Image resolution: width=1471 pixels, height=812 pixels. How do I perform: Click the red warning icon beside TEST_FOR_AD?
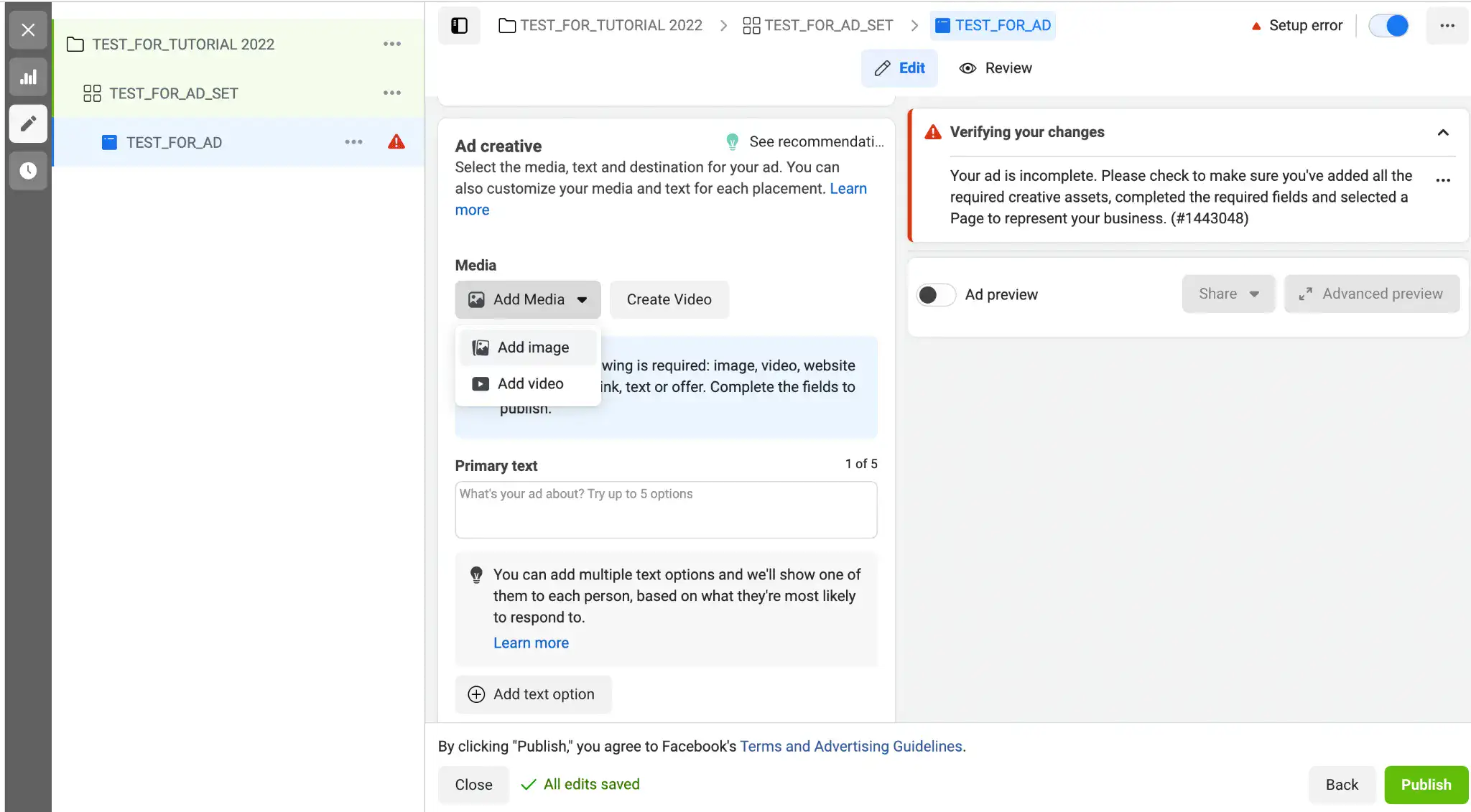[x=396, y=142]
